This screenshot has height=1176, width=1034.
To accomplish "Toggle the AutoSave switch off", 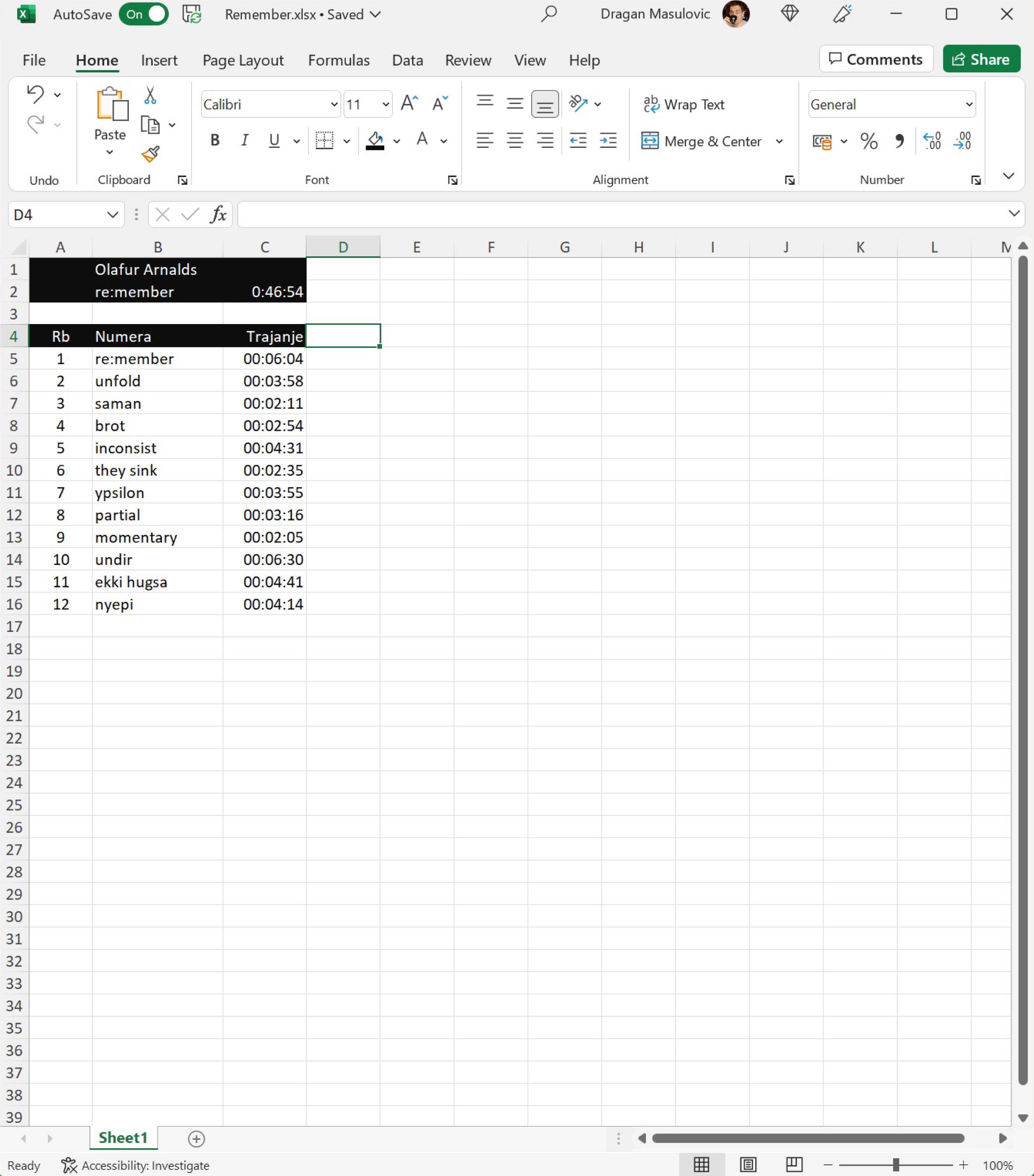I will point(144,14).
